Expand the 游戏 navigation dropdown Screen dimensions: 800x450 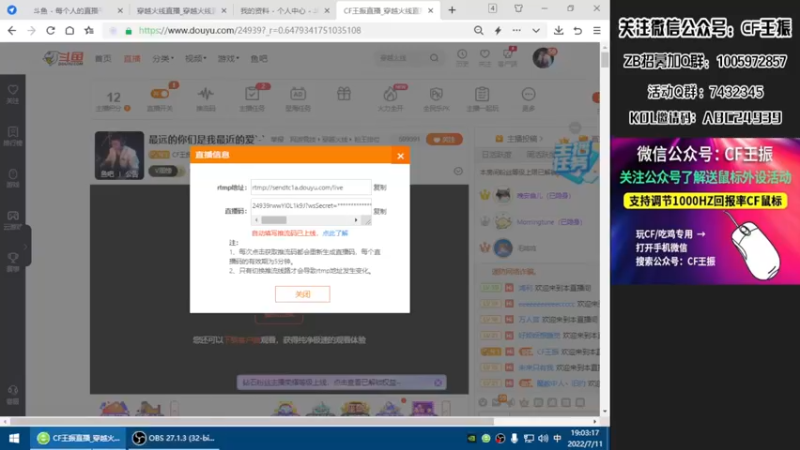point(228,59)
